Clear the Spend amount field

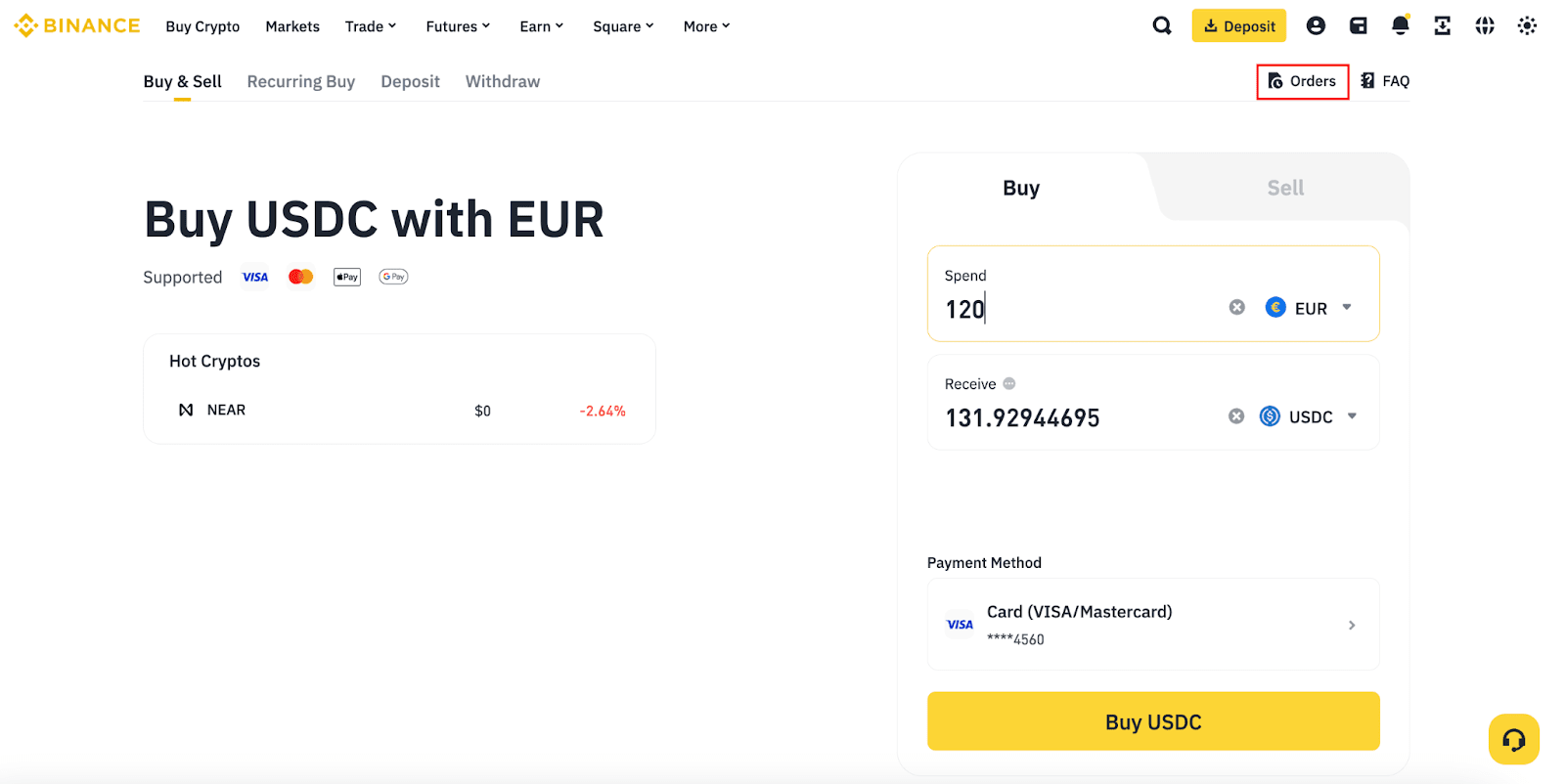pyautogui.click(x=1236, y=308)
